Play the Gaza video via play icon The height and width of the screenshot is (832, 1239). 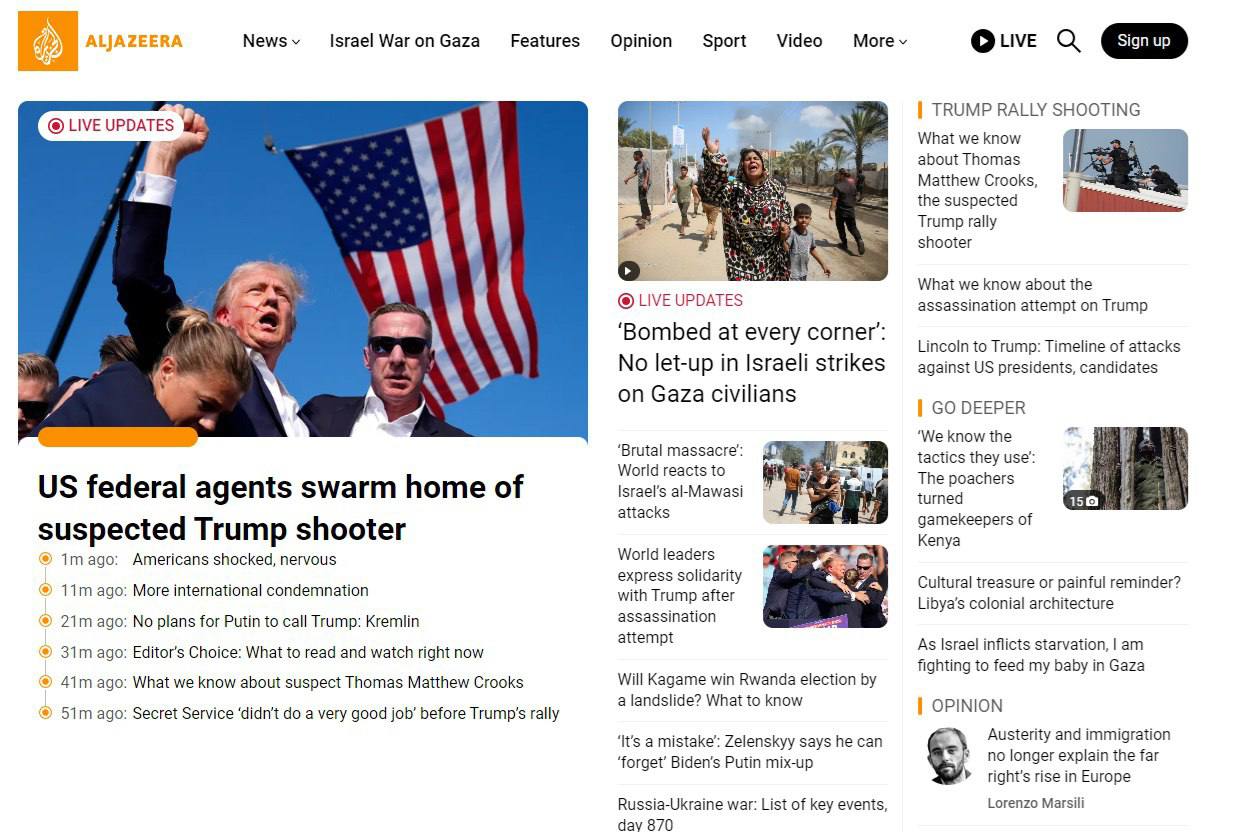628,270
